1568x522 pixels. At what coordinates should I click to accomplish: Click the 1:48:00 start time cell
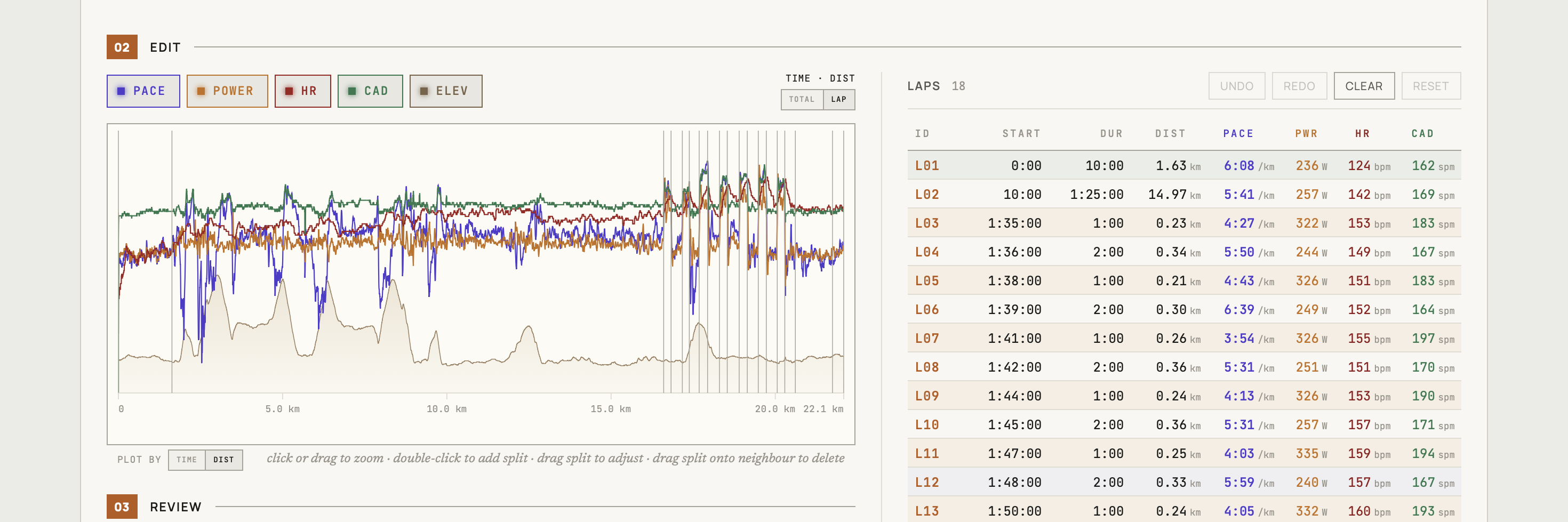[x=1014, y=483]
